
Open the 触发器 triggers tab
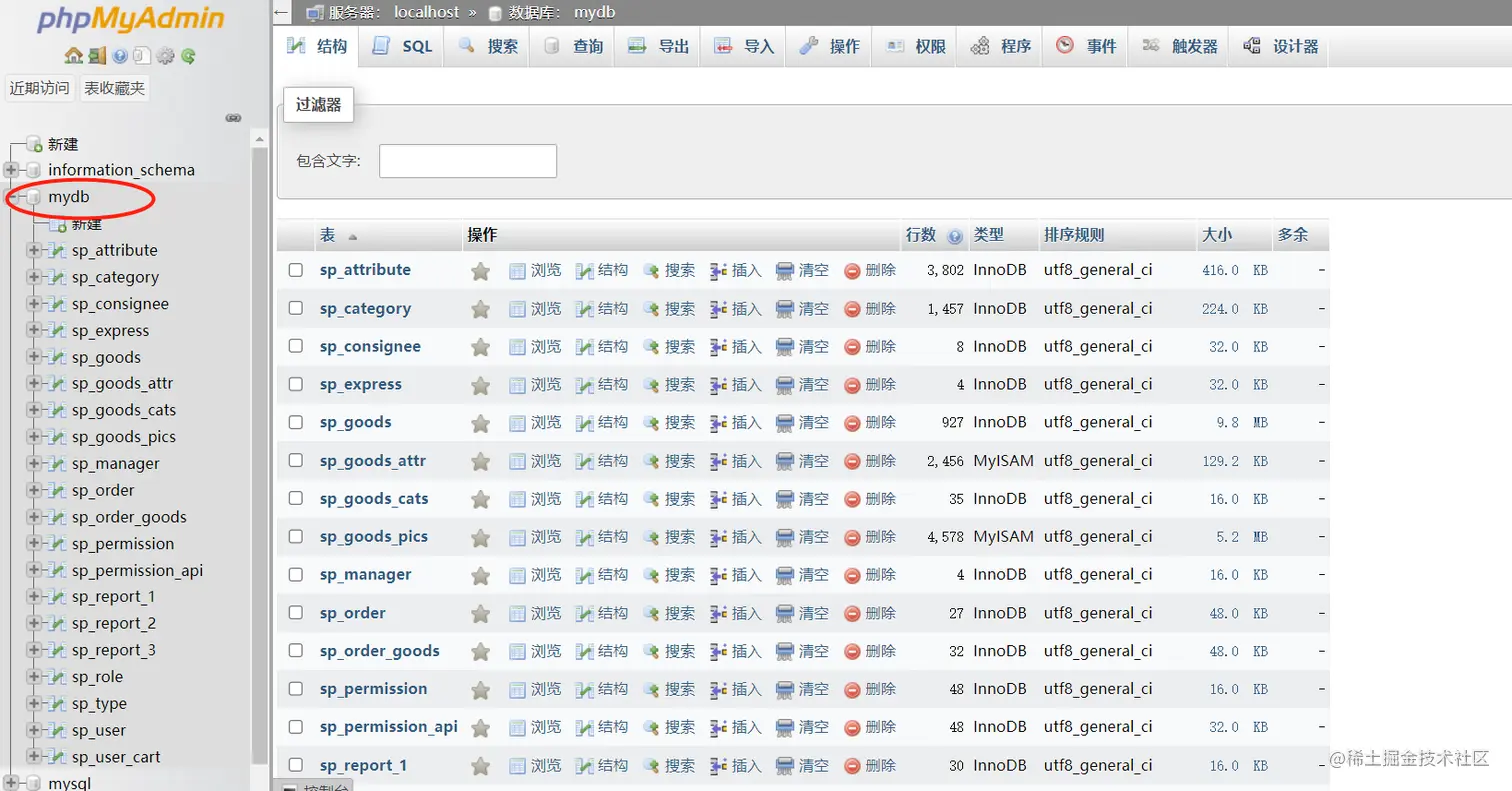pyautogui.click(x=1180, y=46)
